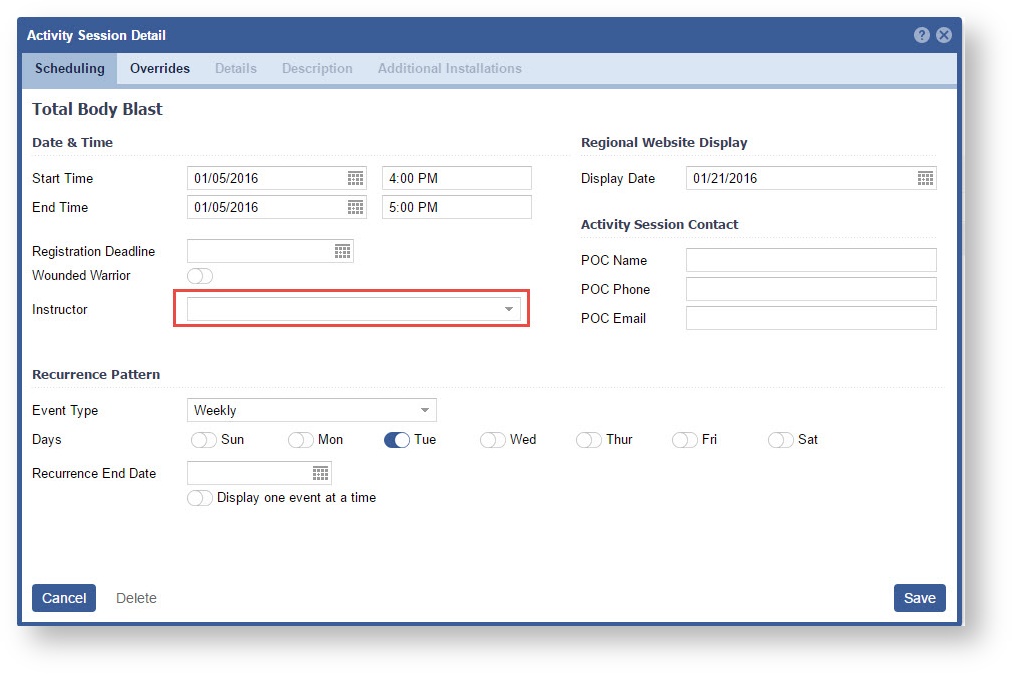Select the Scheduling tab

click(69, 68)
